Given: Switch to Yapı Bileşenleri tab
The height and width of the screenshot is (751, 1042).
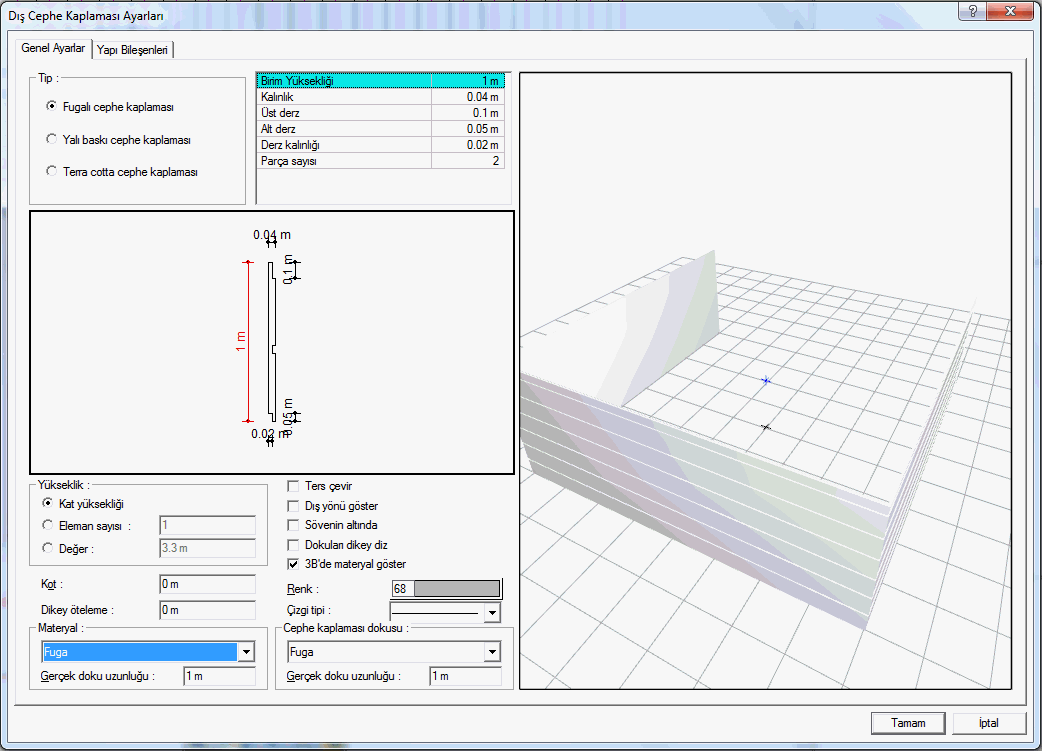Looking at the screenshot, I should click(x=132, y=50).
